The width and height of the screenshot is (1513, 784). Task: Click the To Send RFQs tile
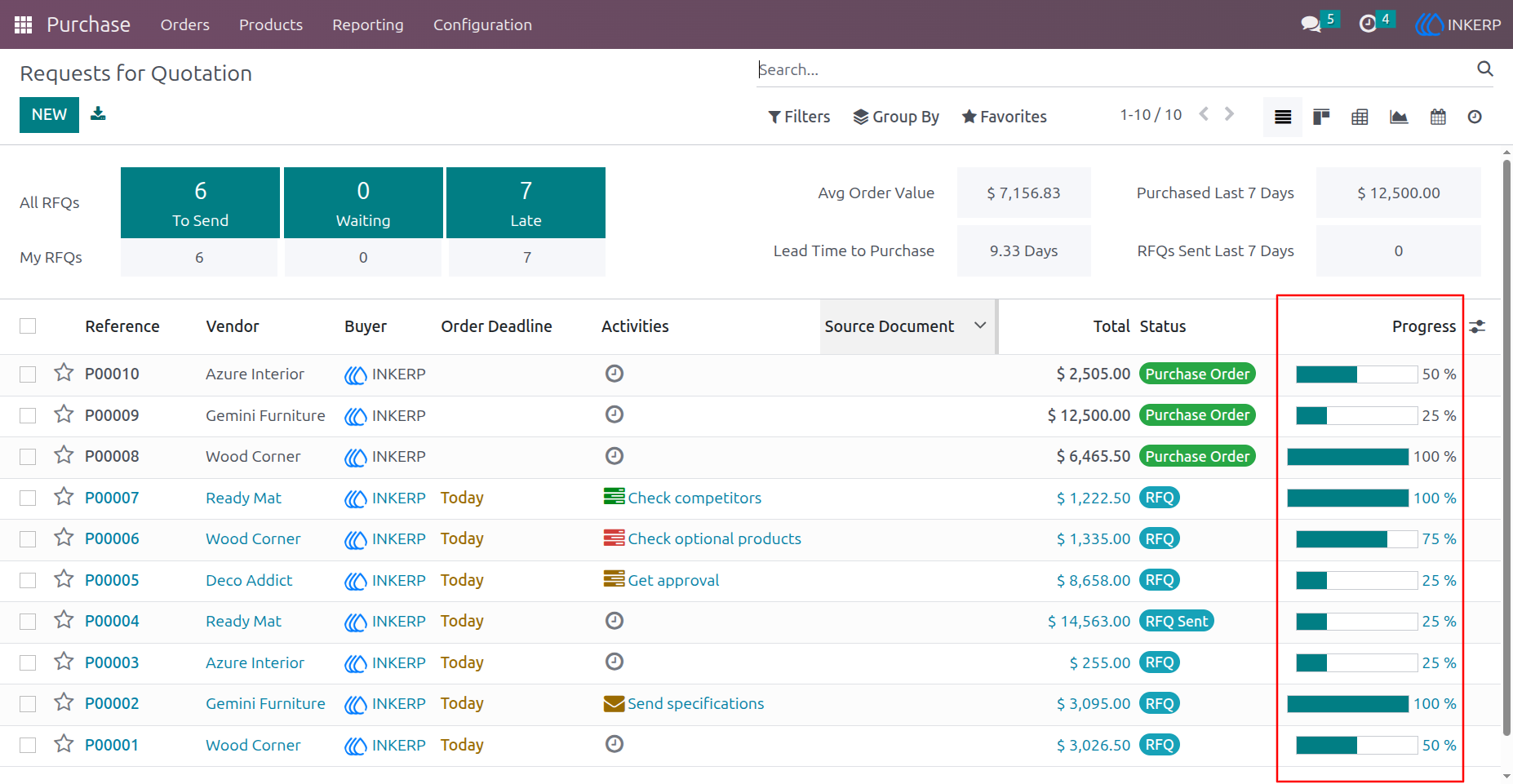point(200,202)
